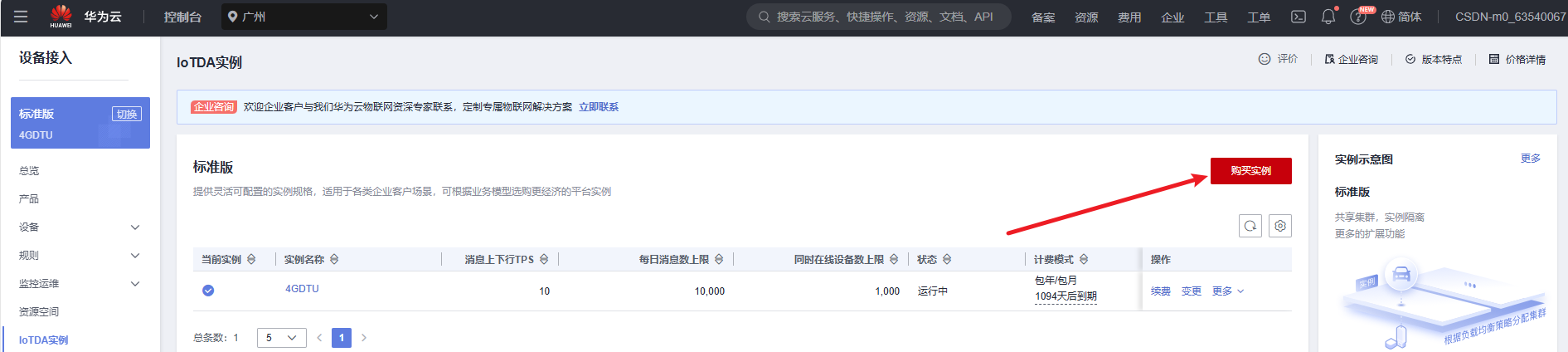Open table column settings gear
The height and width of the screenshot is (352, 1568).
1280,226
